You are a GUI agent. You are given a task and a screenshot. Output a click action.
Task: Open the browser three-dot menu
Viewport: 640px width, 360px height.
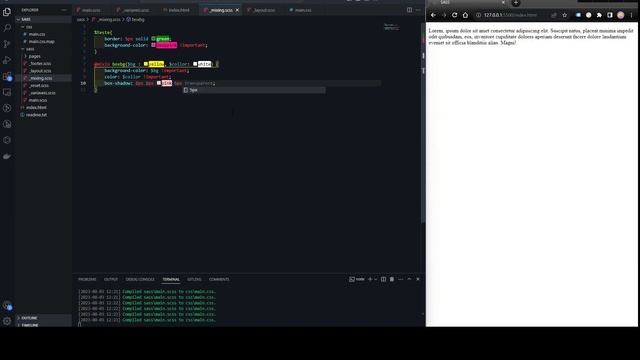[631, 15]
